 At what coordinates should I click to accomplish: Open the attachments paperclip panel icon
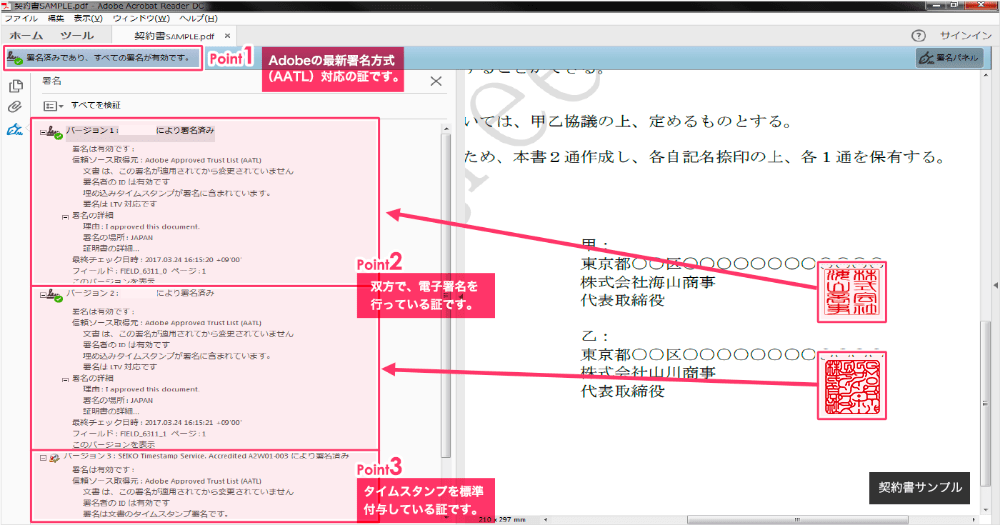pos(15,107)
